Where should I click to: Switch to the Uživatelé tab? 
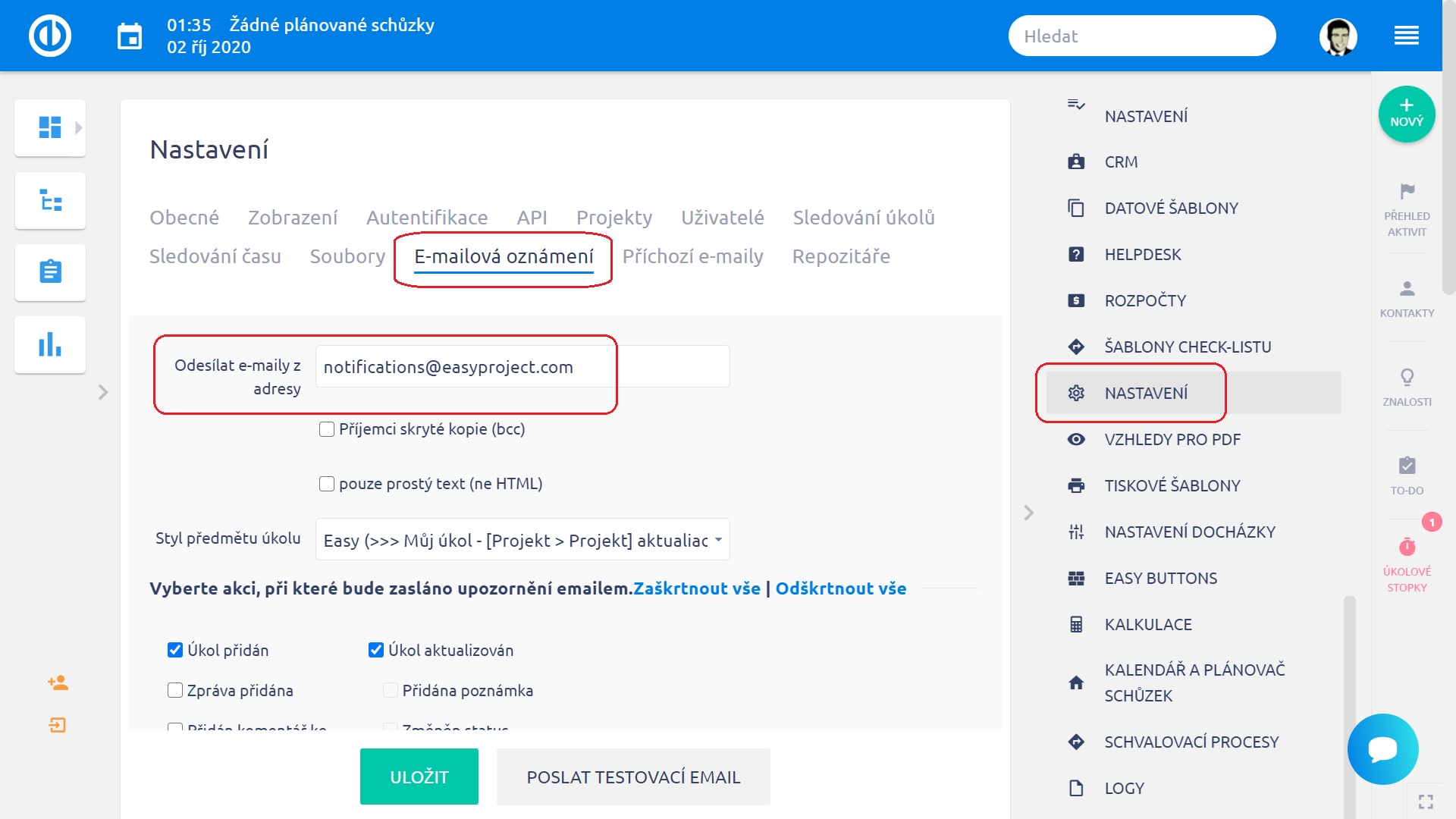[723, 218]
